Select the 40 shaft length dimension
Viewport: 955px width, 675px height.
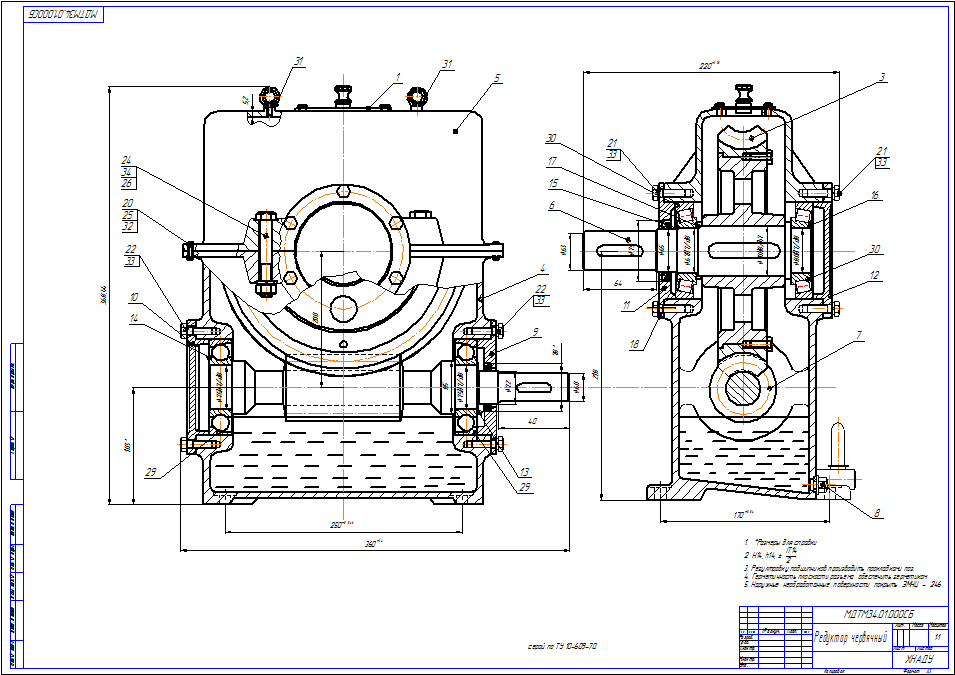click(x=532, y=421)
